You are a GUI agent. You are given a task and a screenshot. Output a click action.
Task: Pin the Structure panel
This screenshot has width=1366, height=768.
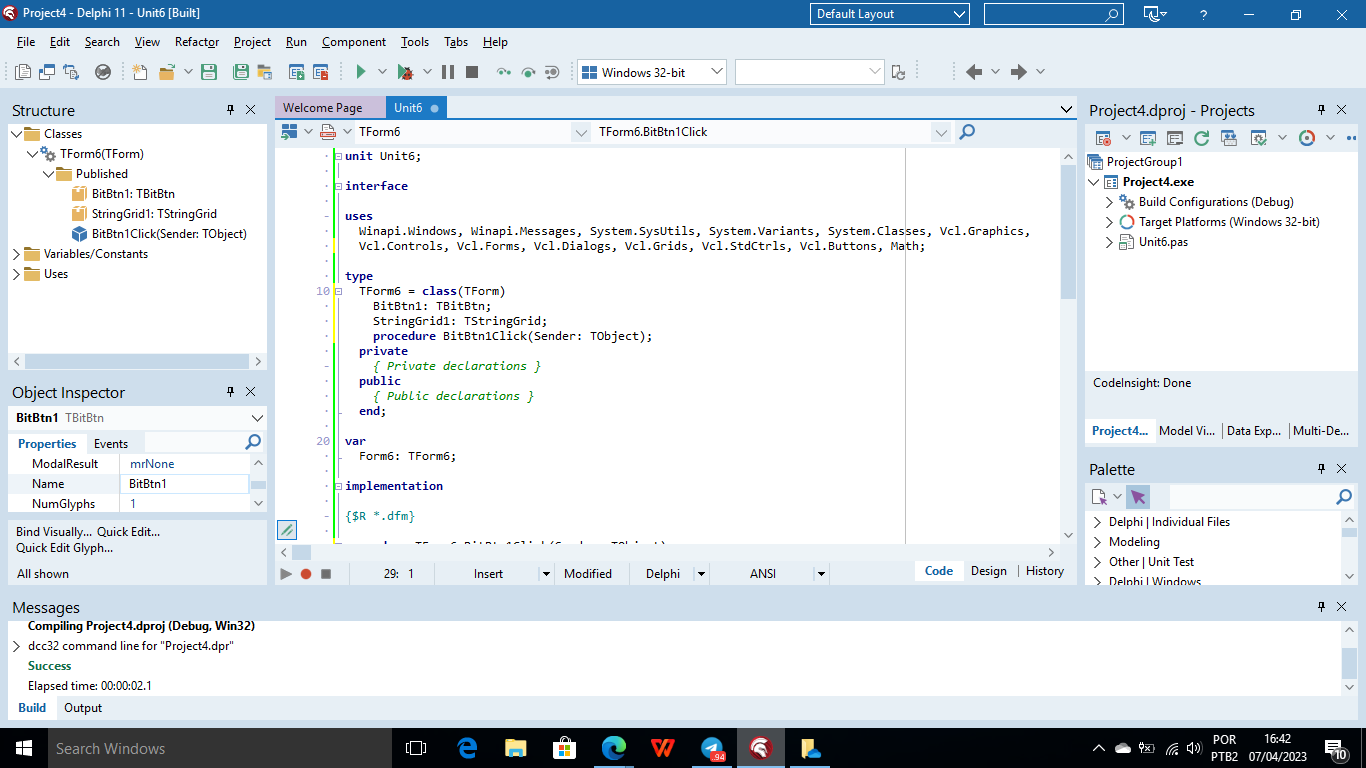coord(230,110)
